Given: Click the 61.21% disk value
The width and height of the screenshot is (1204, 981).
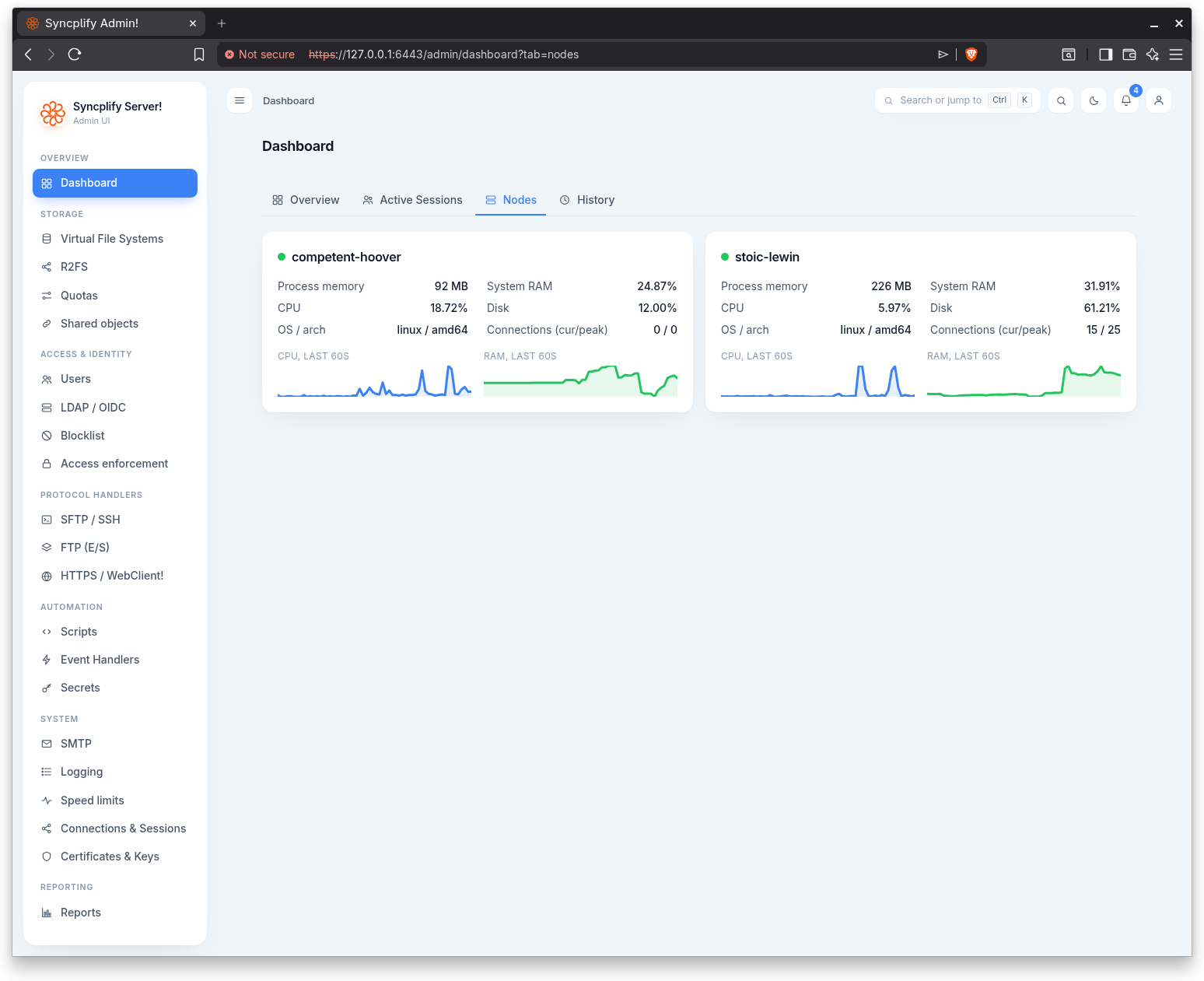Looking at the screenshot, I should [1102, 308].
